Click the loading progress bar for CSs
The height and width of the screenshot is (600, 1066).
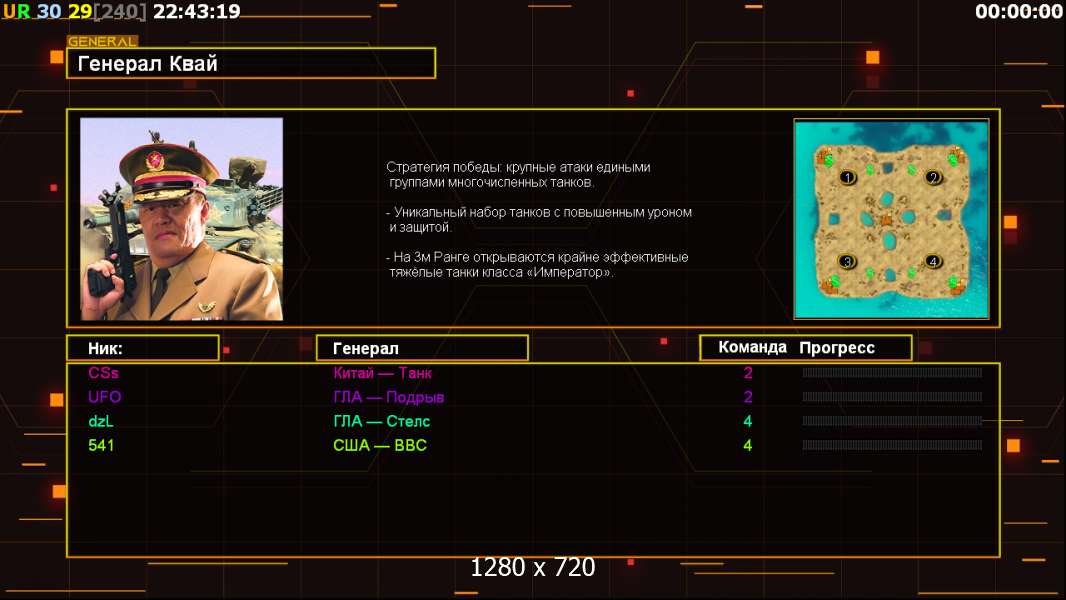[892, 372]
